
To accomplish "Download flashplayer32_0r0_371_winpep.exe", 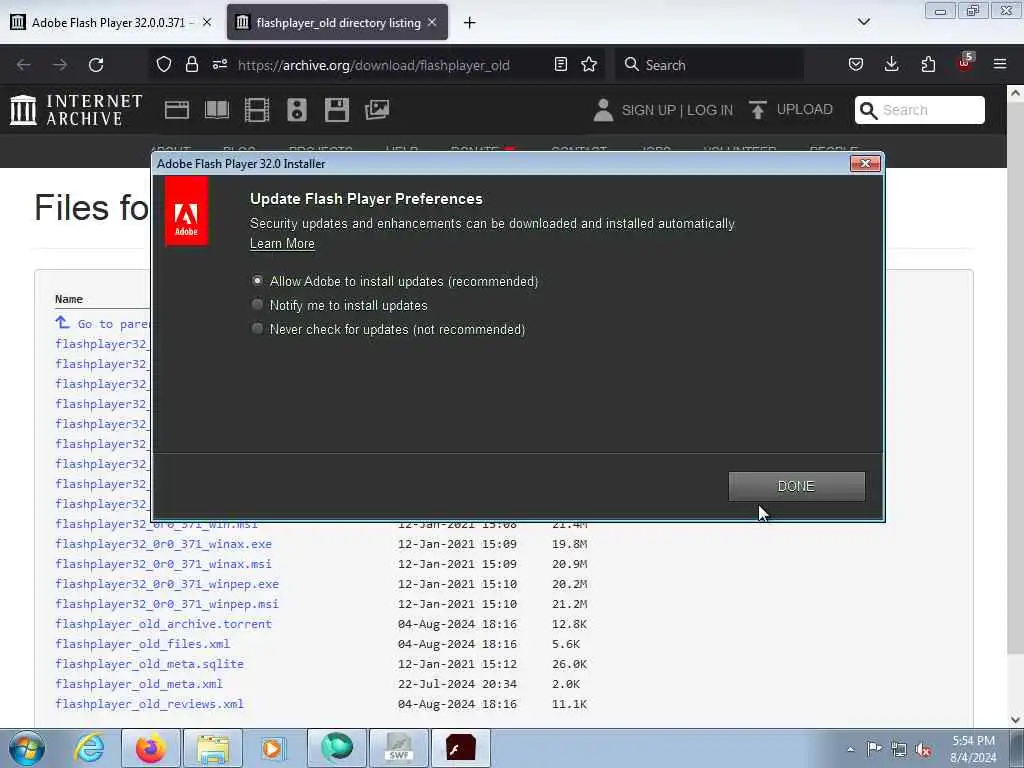I will (x=167, y=584).
